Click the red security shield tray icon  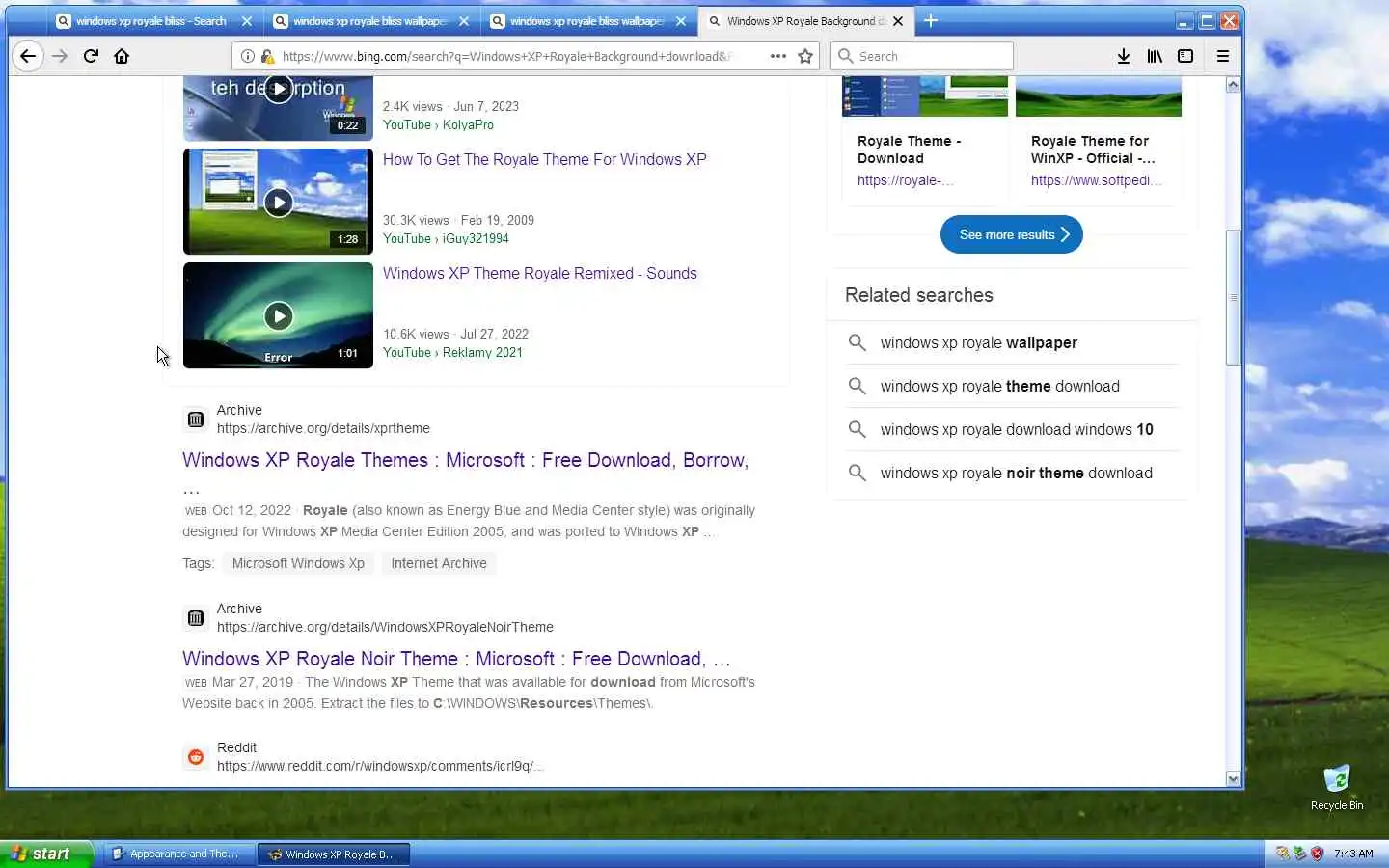pos(1317,854)
